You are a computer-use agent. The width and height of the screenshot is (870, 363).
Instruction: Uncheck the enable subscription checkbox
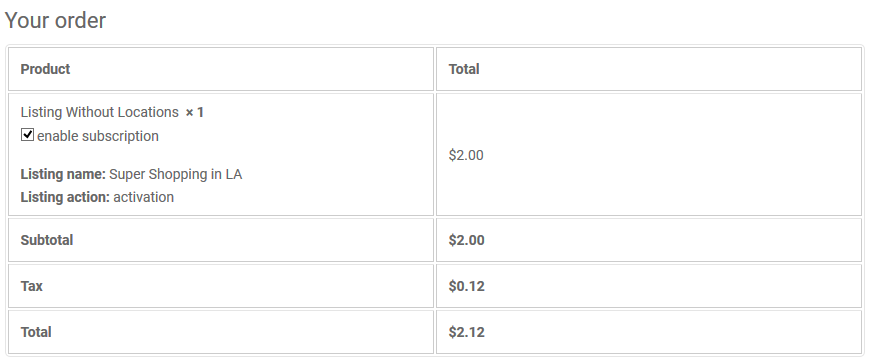[x=27, y=135]
